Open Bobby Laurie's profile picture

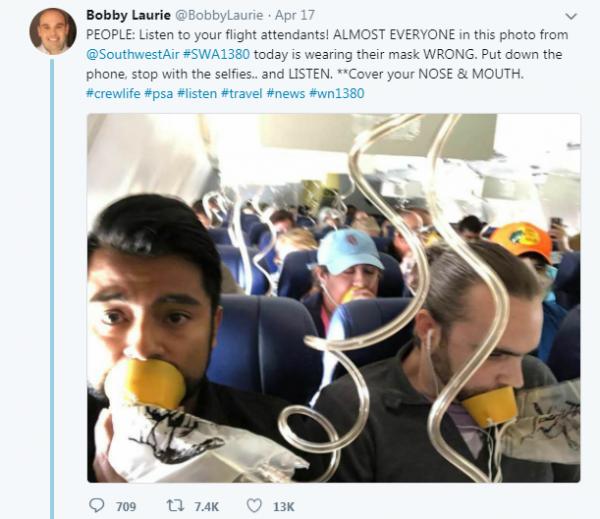(x=52, y=31)
